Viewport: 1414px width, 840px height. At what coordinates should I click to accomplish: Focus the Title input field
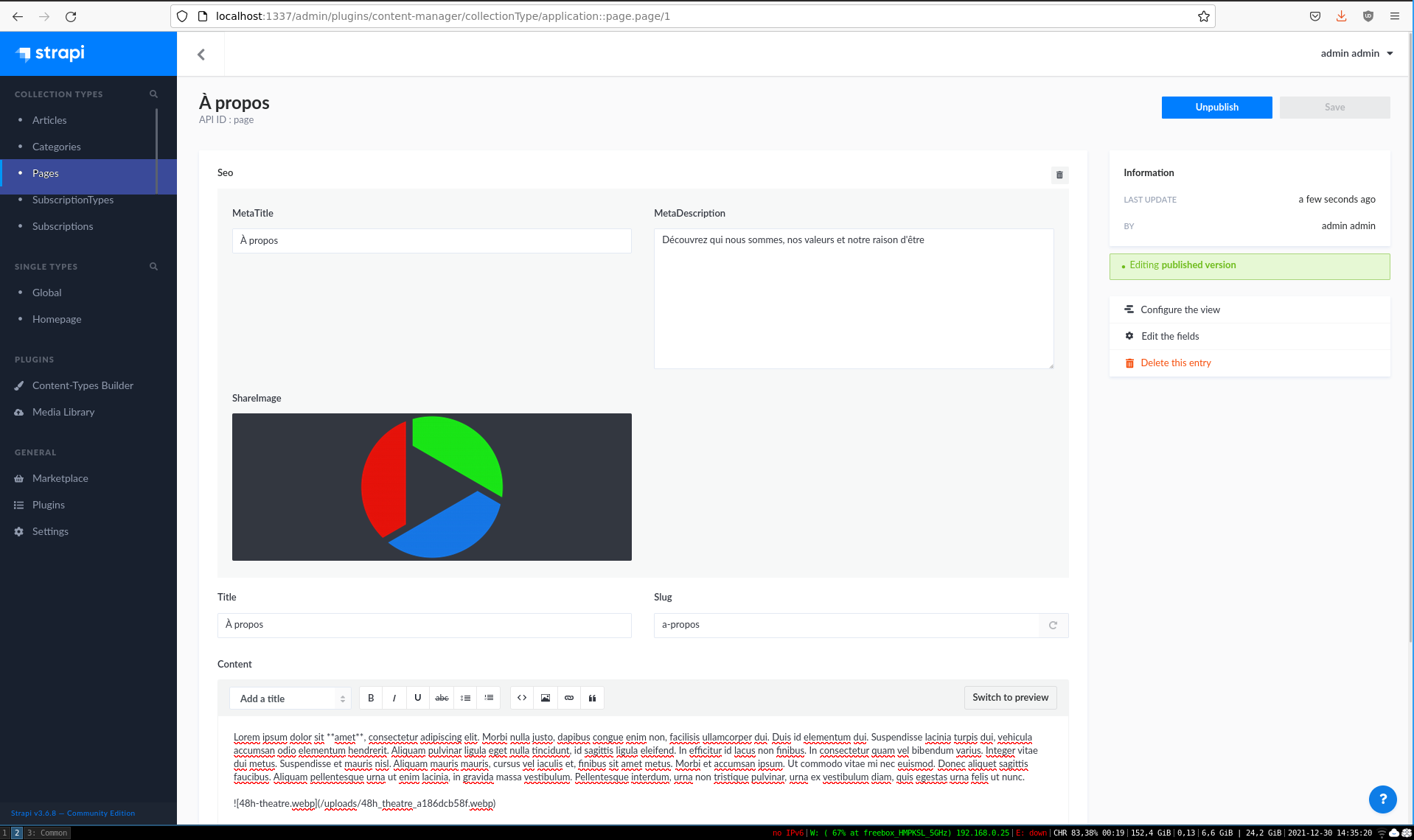click(x=424, y=625)
